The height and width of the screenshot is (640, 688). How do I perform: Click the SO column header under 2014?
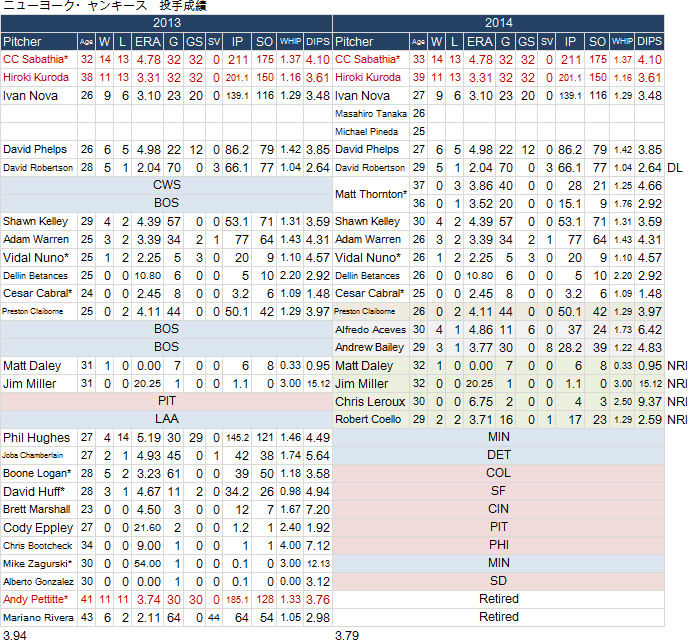tap(597, 42)
